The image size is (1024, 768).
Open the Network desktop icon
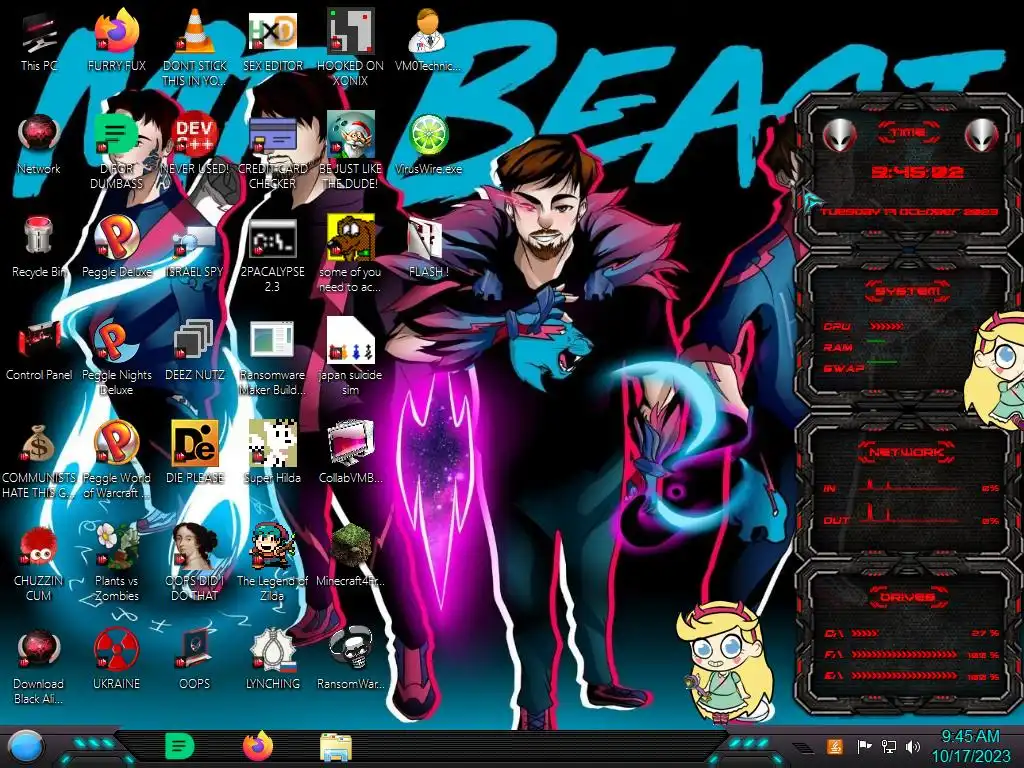pyautogui.click(x=39, y=135)
